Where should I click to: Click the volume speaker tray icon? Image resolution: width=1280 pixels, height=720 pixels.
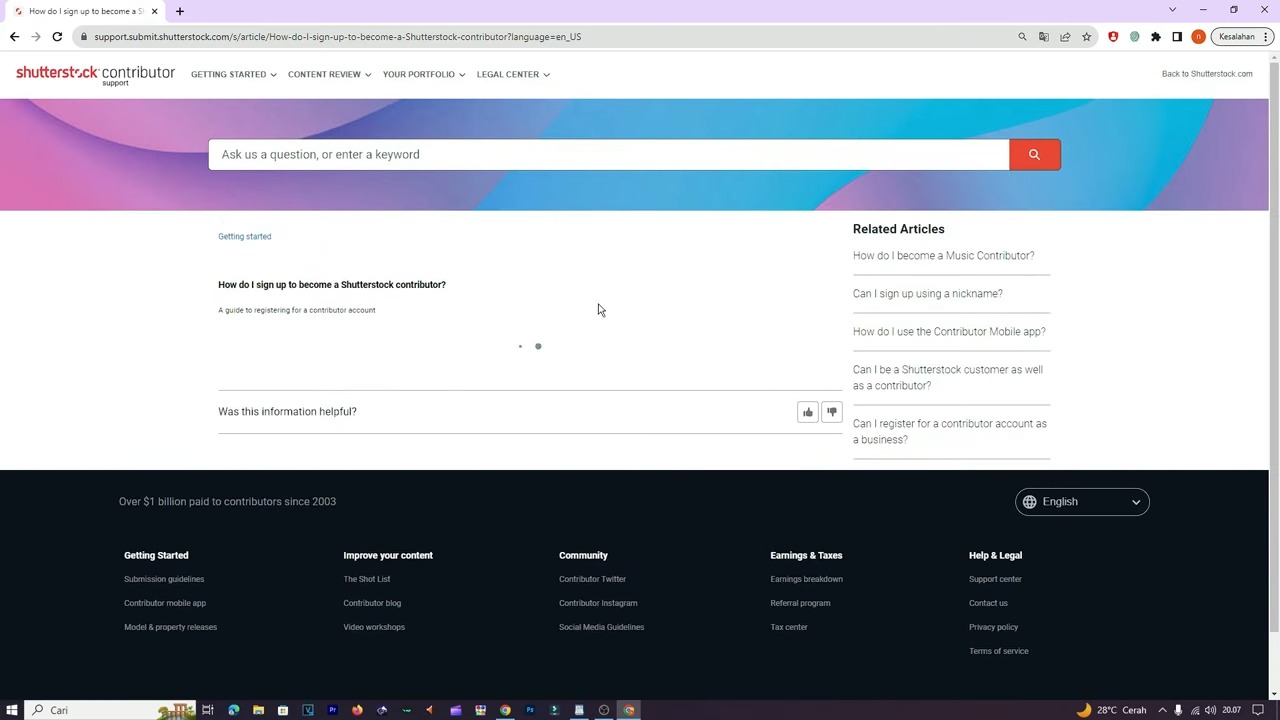click(1211, 710)
